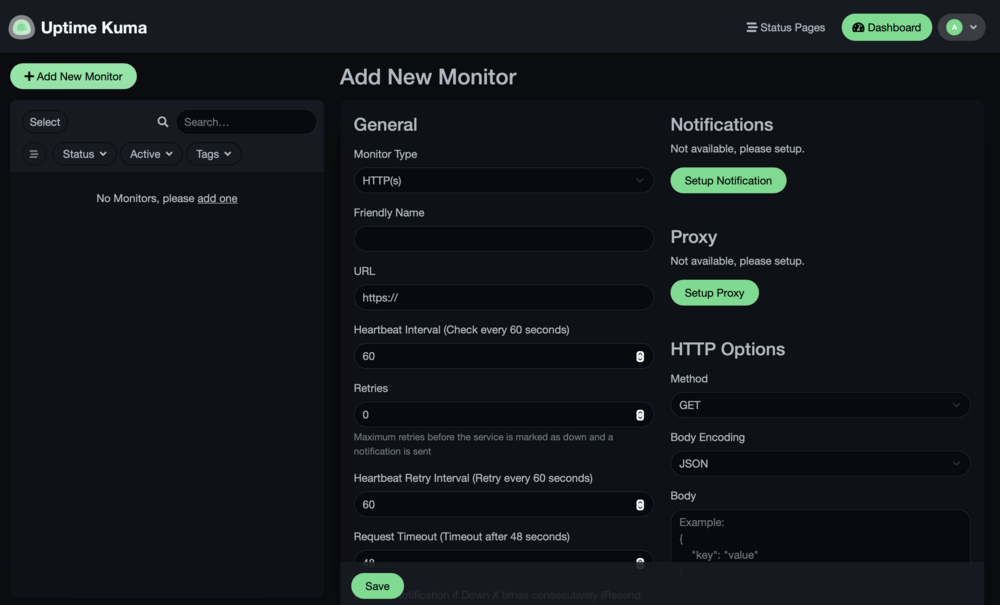The image size is (1000, 605).
Task: Click the search magnifier icon
Action: pyautogui.click(x=163, y=122)
